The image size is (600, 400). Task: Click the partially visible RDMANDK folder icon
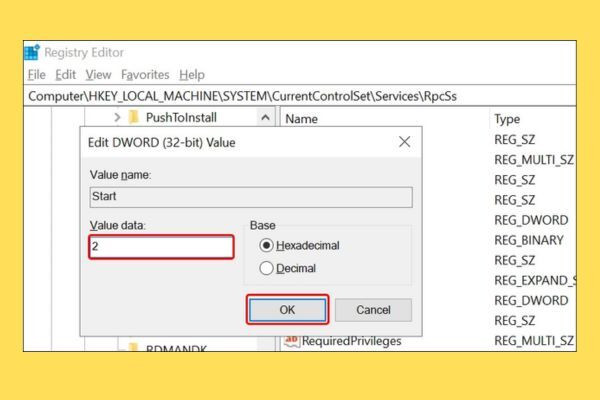coord(134,347)
